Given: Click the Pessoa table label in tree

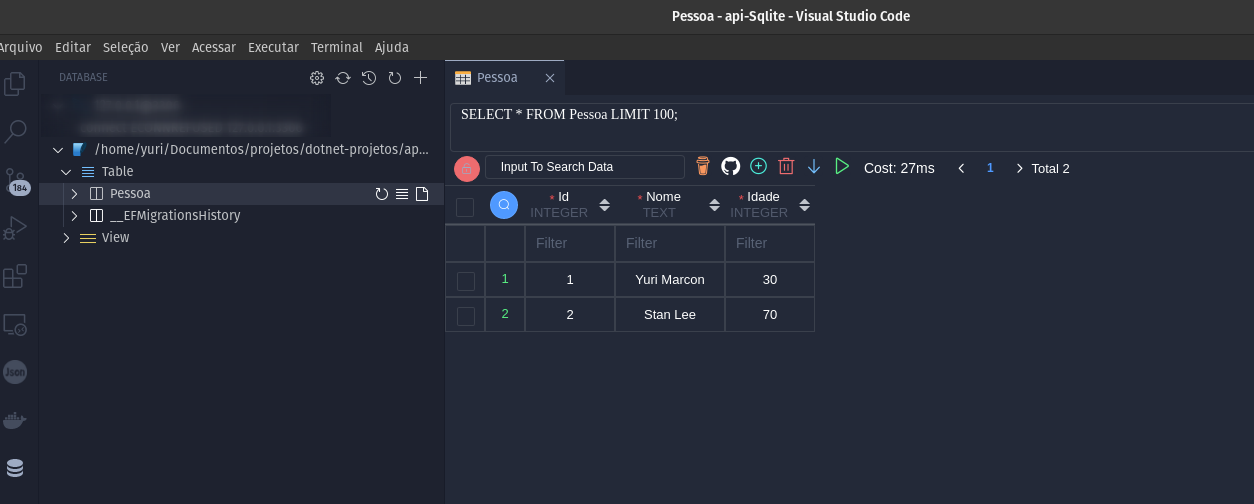Looking at the screenshot, I should click(x=130, y=194).
